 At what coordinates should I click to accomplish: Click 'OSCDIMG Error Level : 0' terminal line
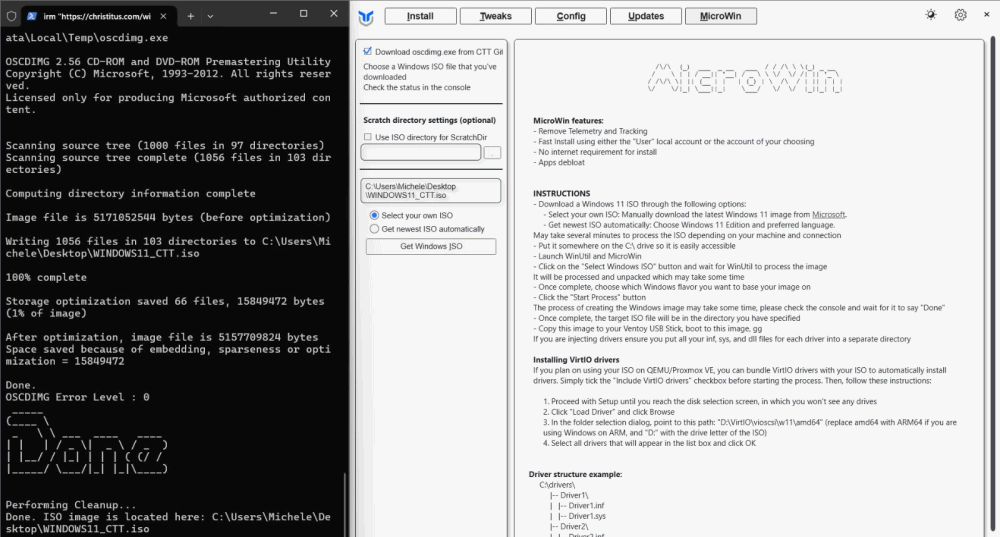point(77,397)
